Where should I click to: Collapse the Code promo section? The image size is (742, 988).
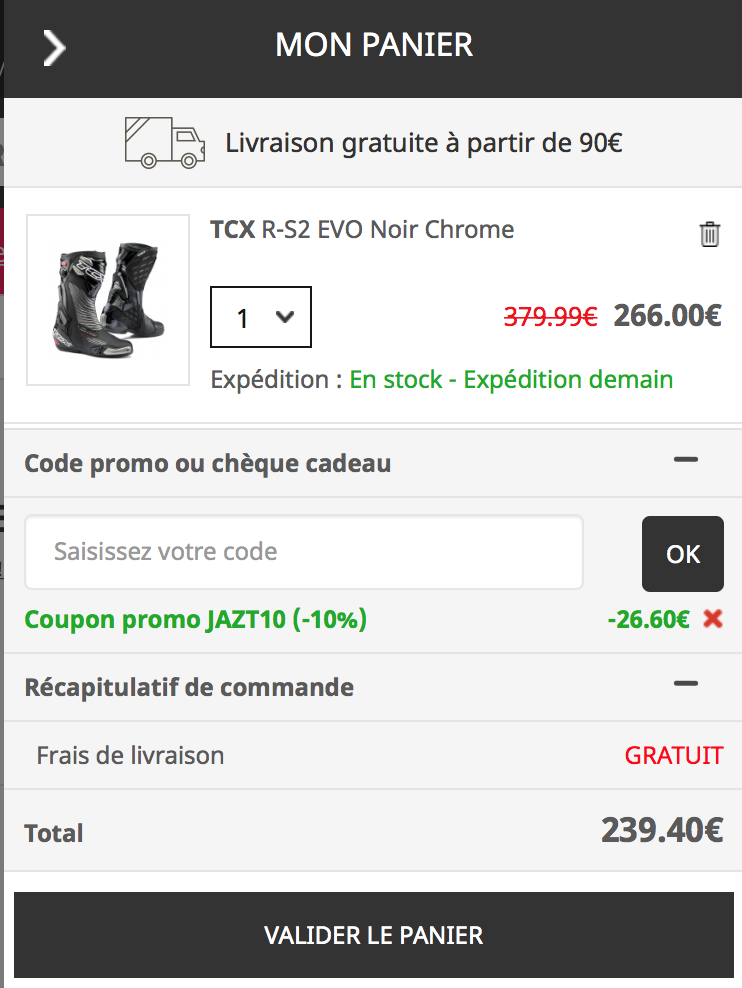[686, 459]
